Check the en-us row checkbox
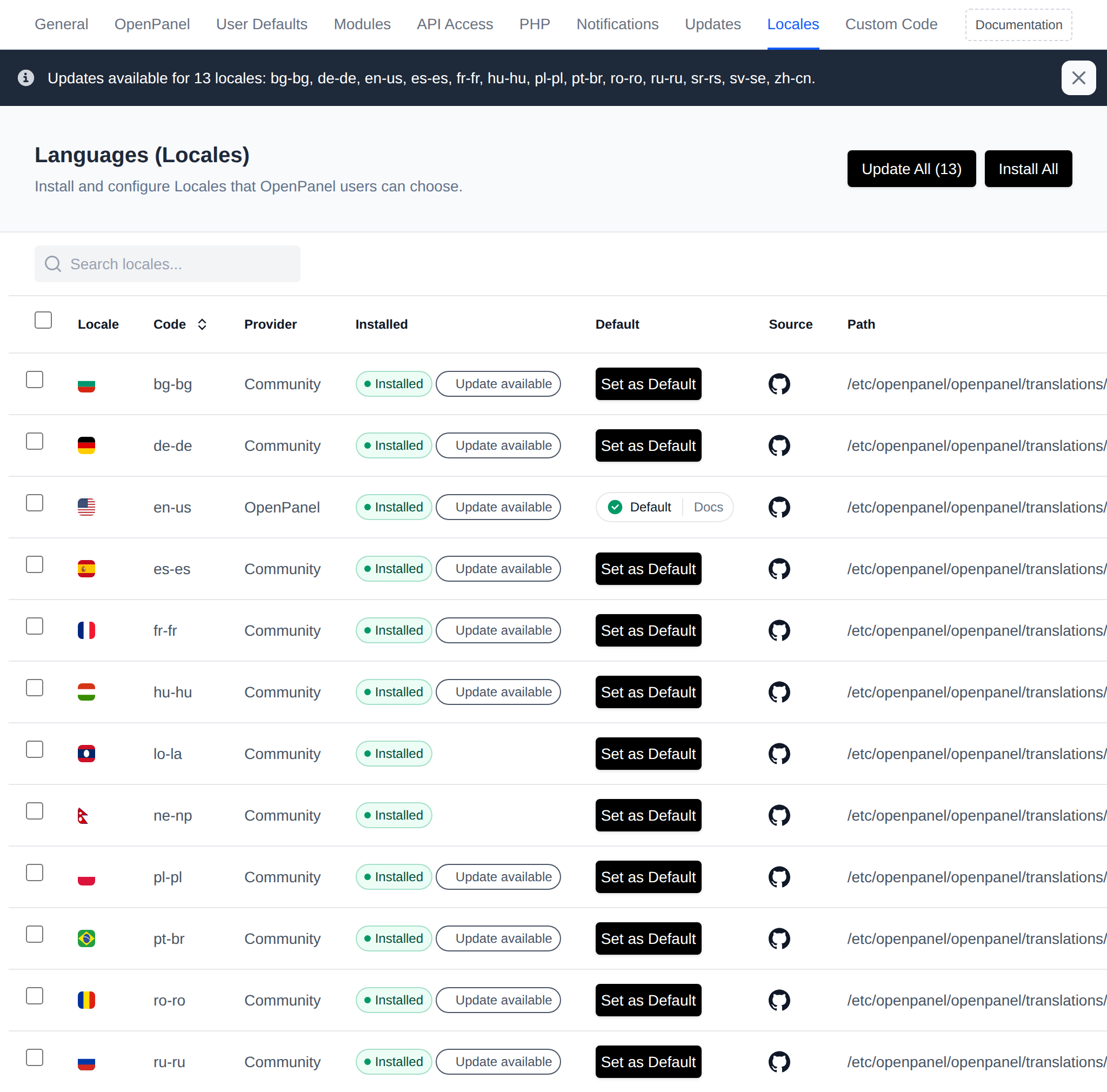This screenshot has height=1092, width=1107. pos(35,502)
